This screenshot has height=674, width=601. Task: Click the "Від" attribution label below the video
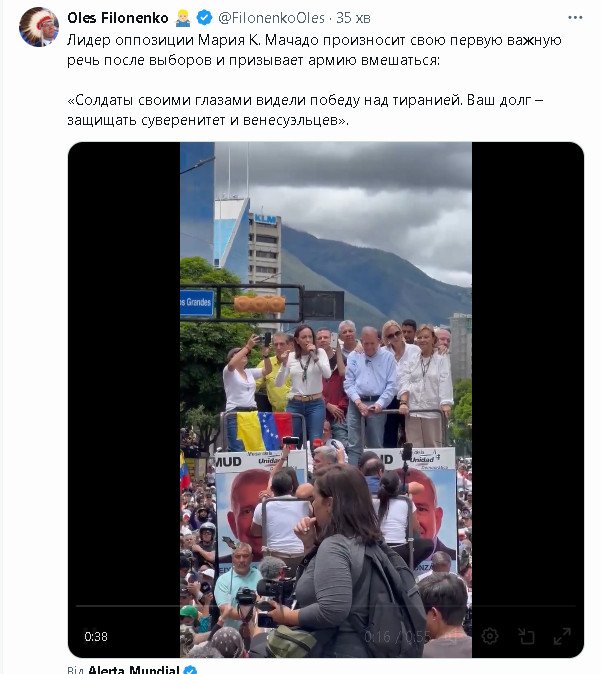(75, 670)
